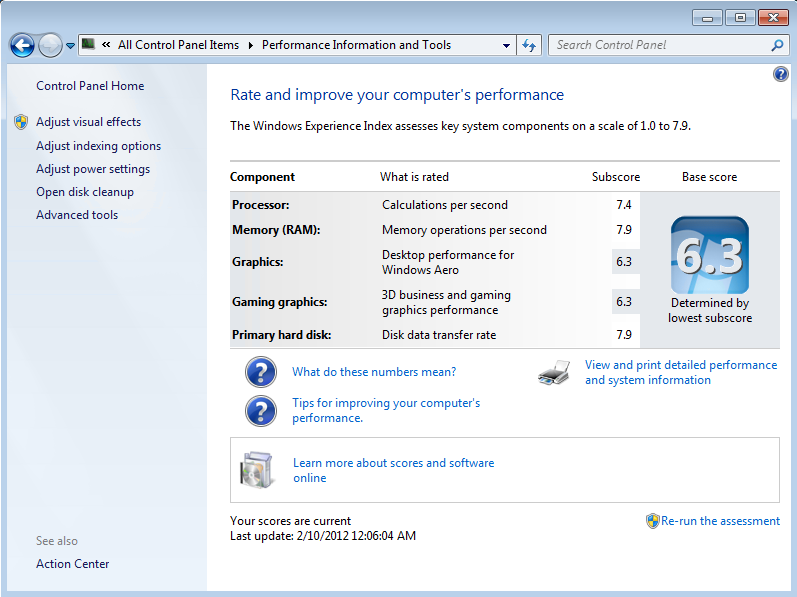Viewport: 797px width, 597px height.
Task: Open Adjust visual effects
Action: point(88,122)
